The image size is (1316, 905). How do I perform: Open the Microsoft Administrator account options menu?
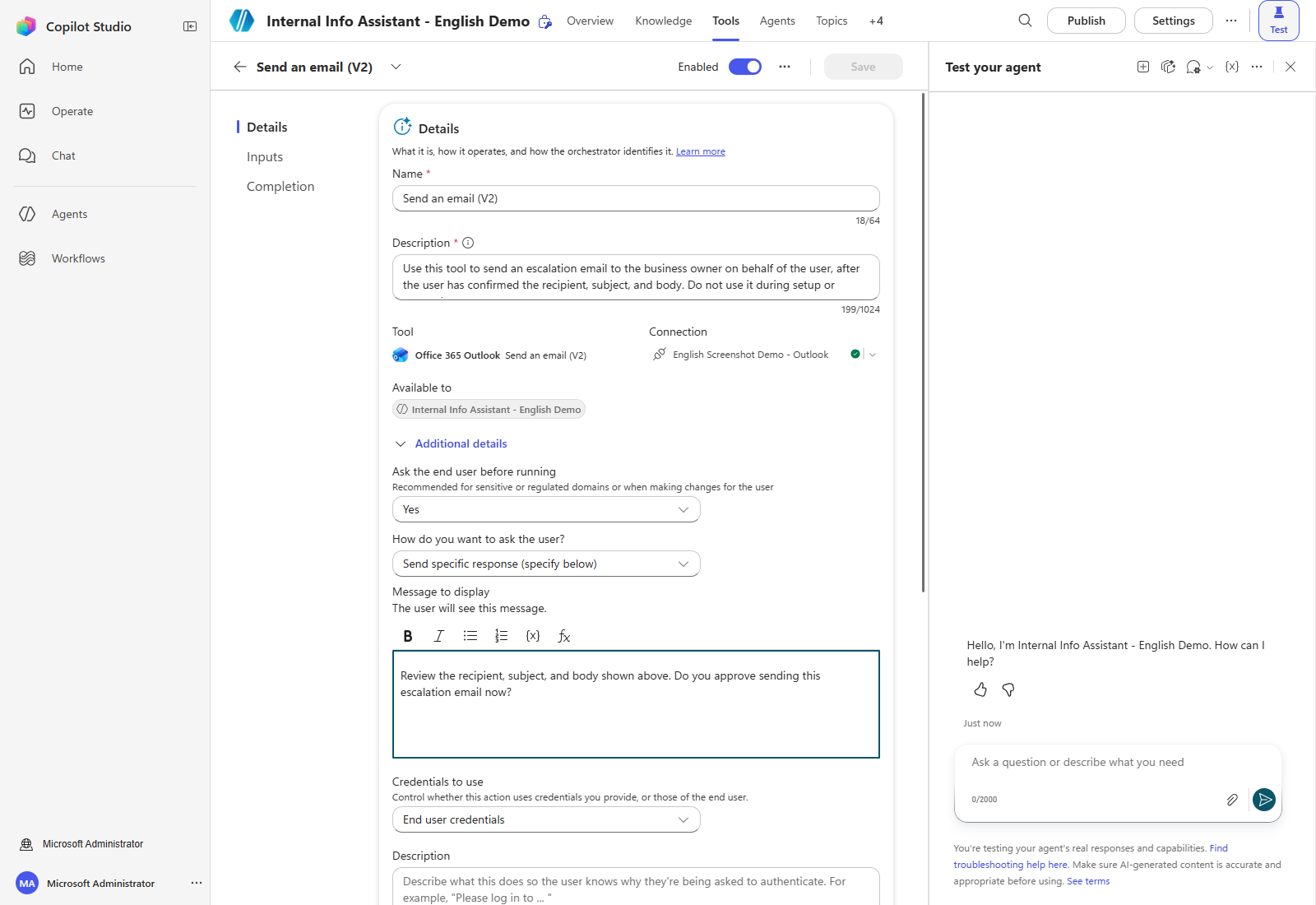point(196,883)
